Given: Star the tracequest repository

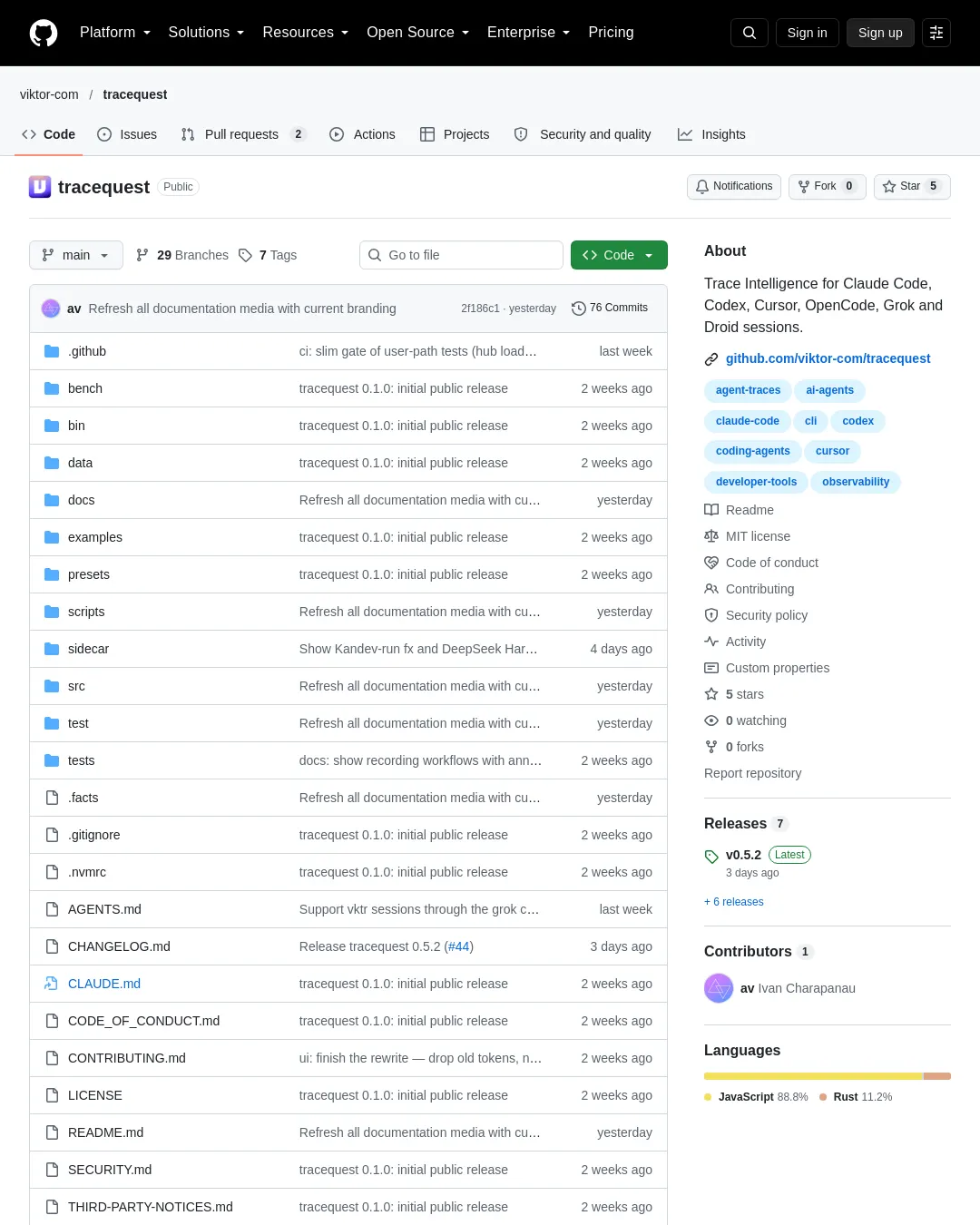Looking at the screenshot, I should pyautogui.click(x=912, y=186).
